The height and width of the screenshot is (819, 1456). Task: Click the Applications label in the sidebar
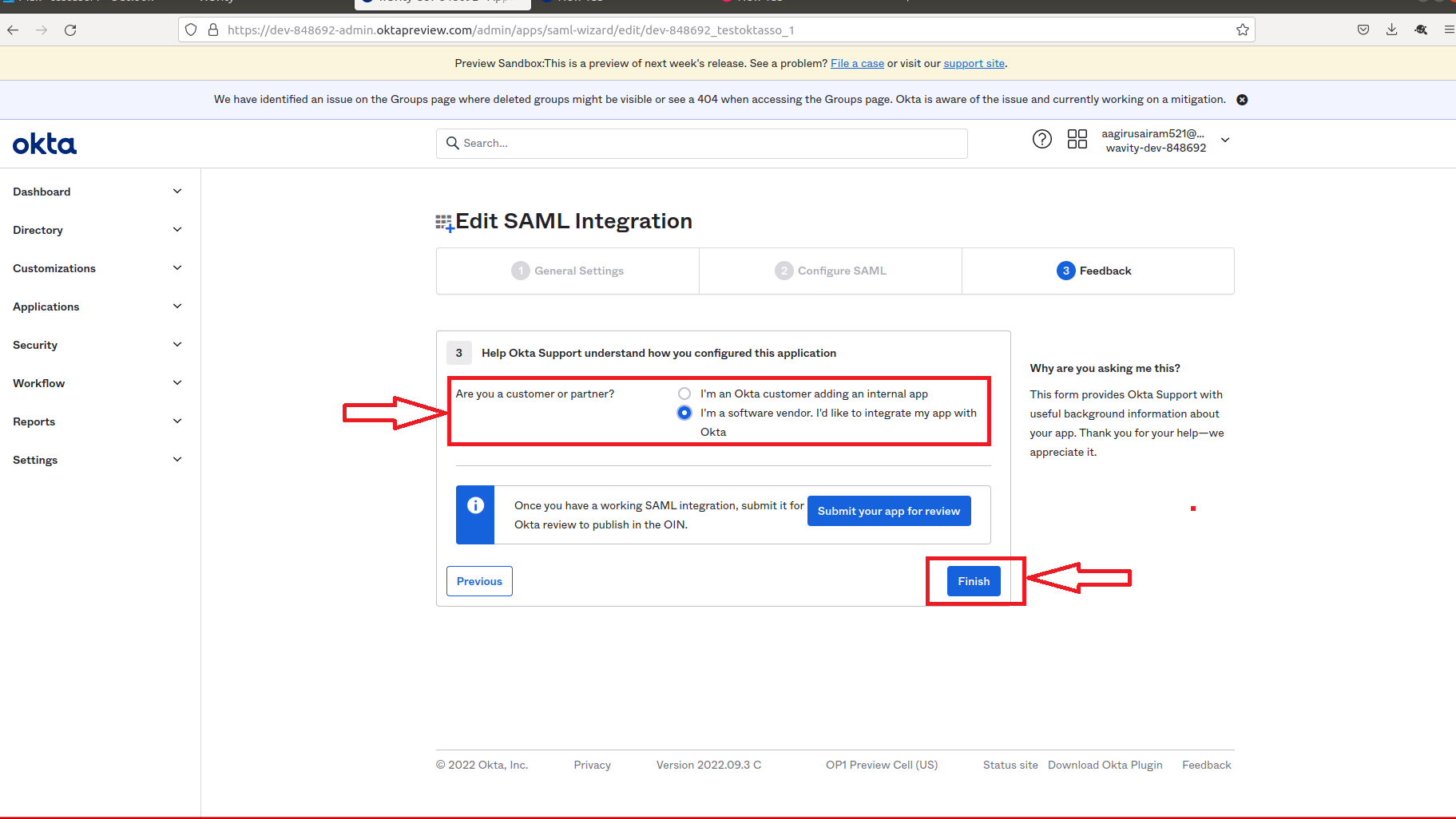coord(46,307)
